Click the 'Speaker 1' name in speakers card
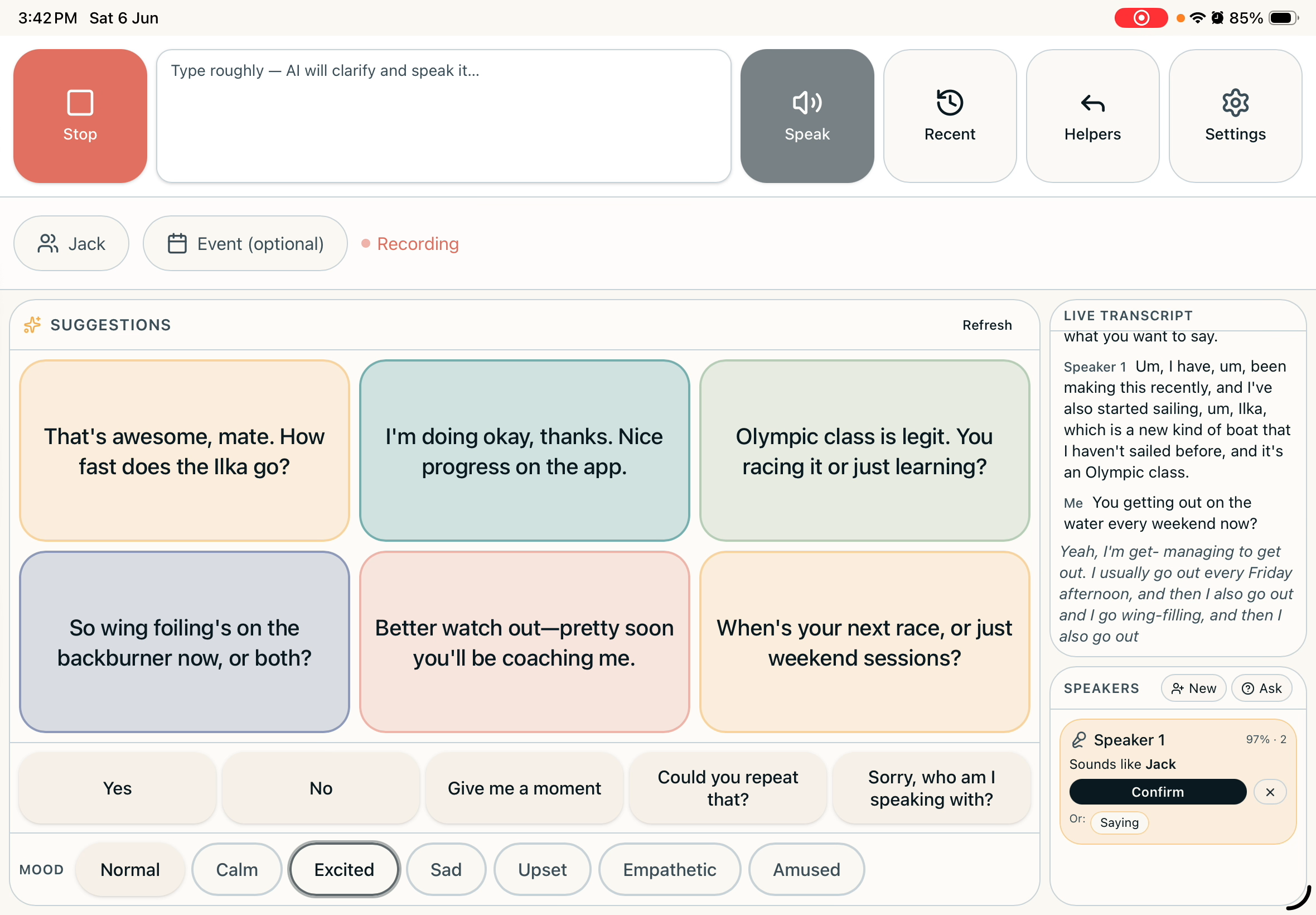 click(1129, 740)
